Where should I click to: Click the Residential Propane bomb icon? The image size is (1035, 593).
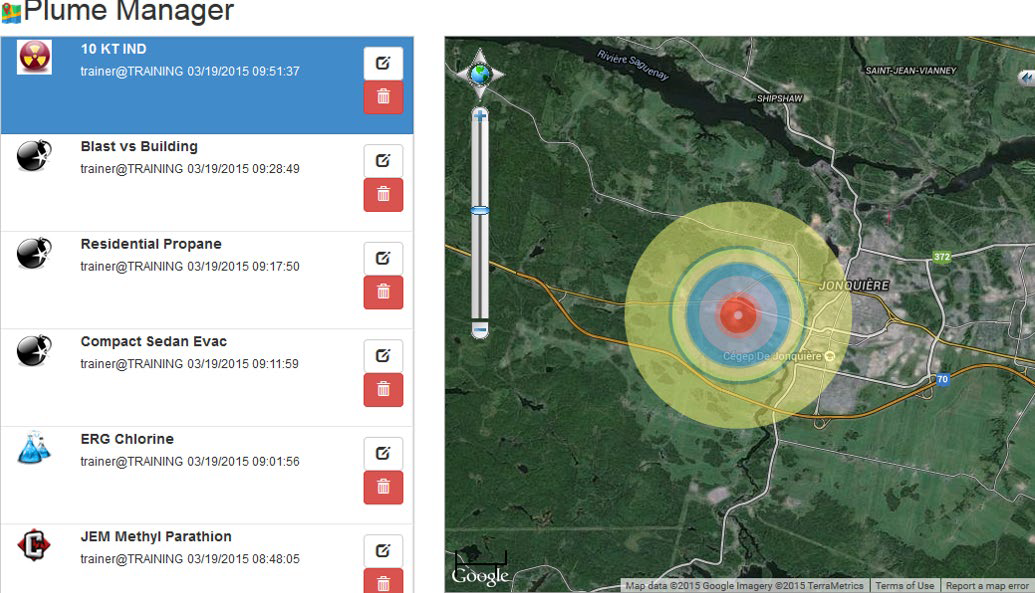pyautogui.click(x=34, y=253)
